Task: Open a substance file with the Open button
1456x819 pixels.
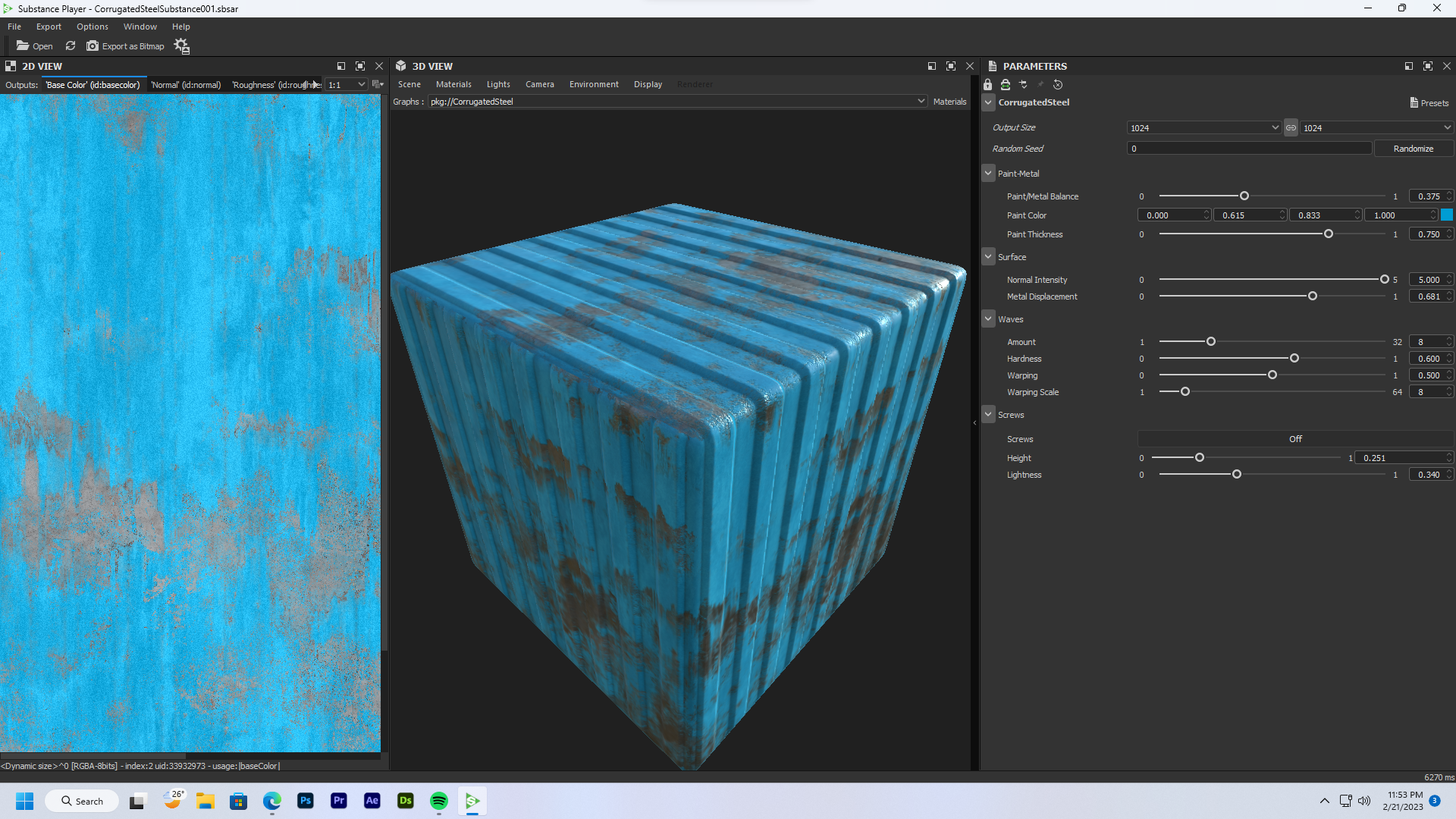Action: coord(35,46)
